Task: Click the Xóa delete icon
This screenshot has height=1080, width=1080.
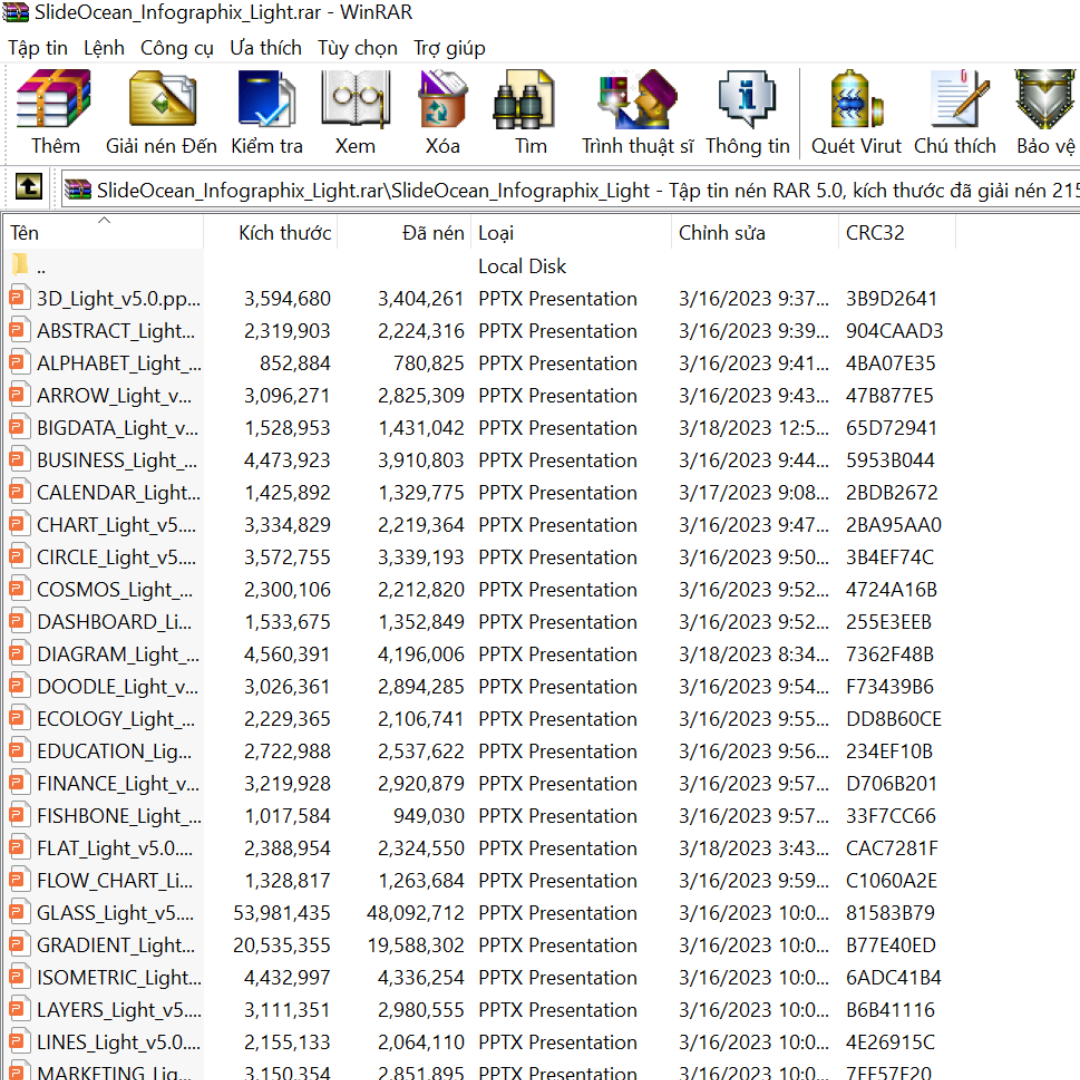Action: coord(442,100)
